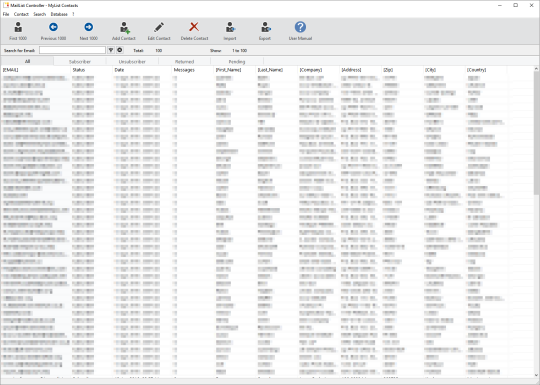Open the question mark help menu
This screenshot has width=540, height=385.
[73, 14]
